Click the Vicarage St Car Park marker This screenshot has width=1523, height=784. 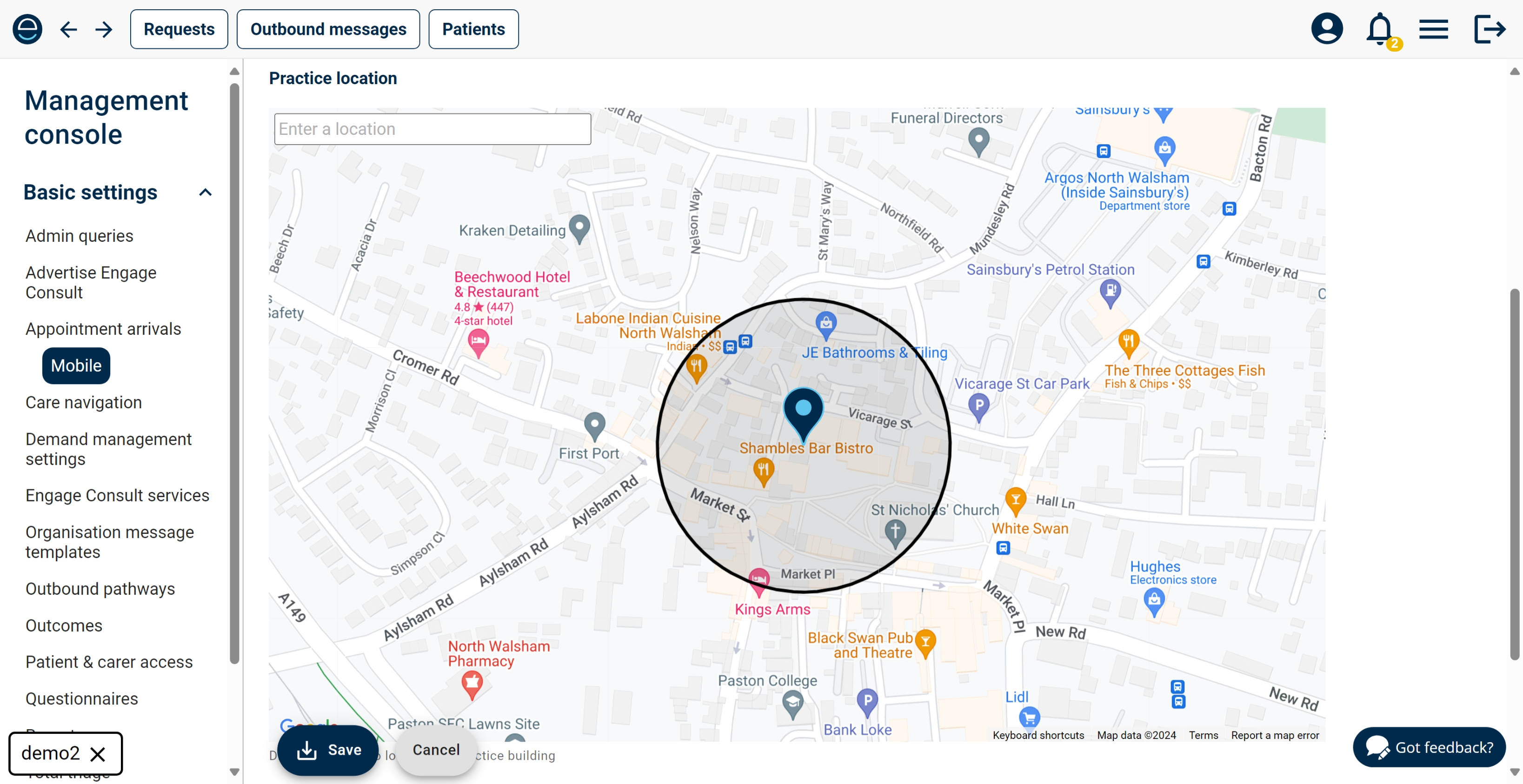coord(978,407)
